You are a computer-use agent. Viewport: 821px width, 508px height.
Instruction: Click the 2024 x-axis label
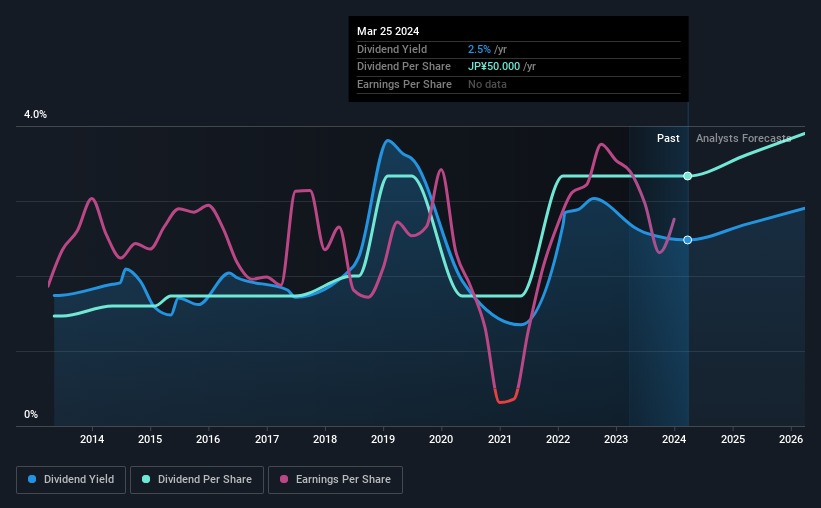674,439
